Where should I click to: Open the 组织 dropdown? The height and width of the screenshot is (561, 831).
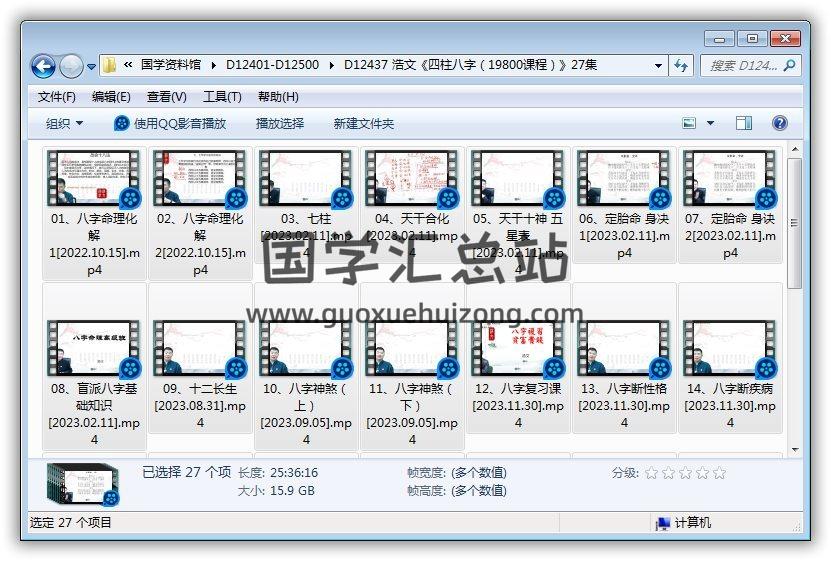point(64,124)
